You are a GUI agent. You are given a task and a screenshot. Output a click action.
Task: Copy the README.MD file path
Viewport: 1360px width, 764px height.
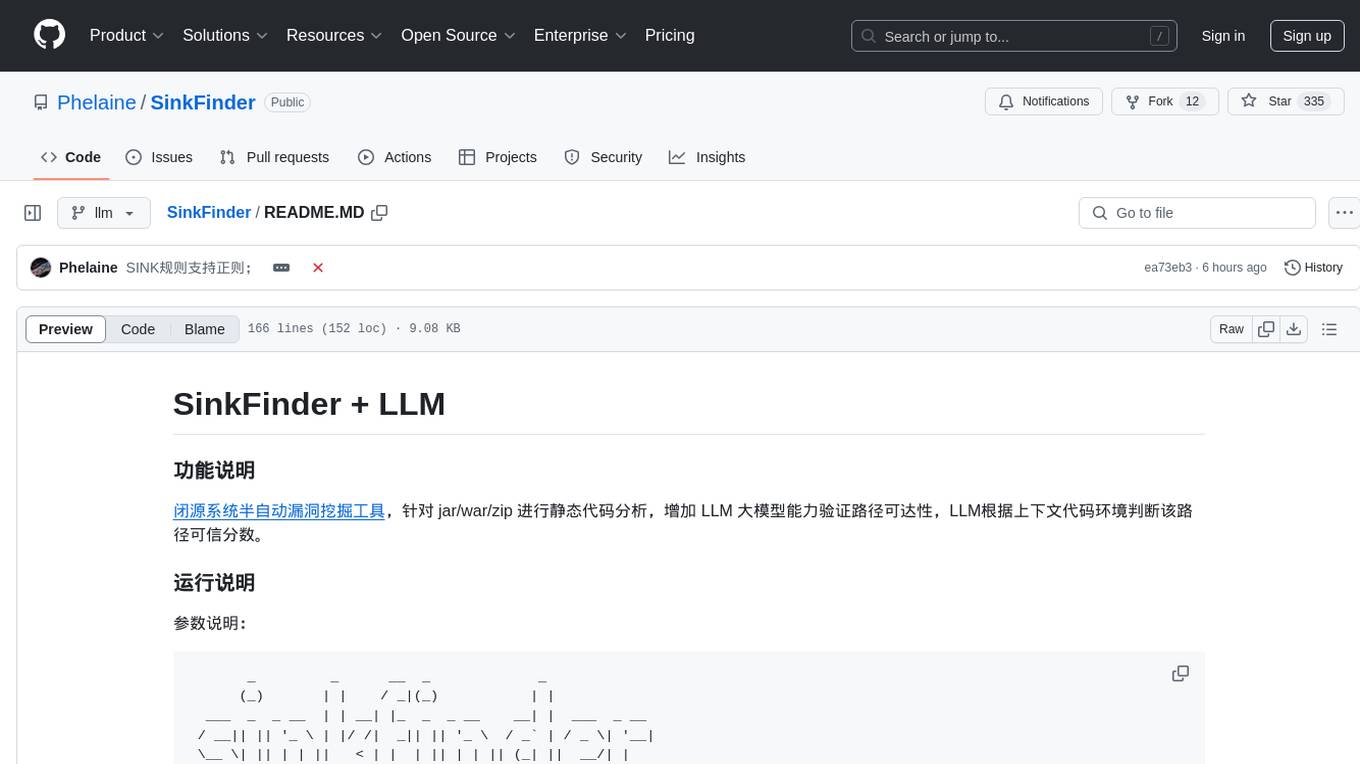[379, 213]
